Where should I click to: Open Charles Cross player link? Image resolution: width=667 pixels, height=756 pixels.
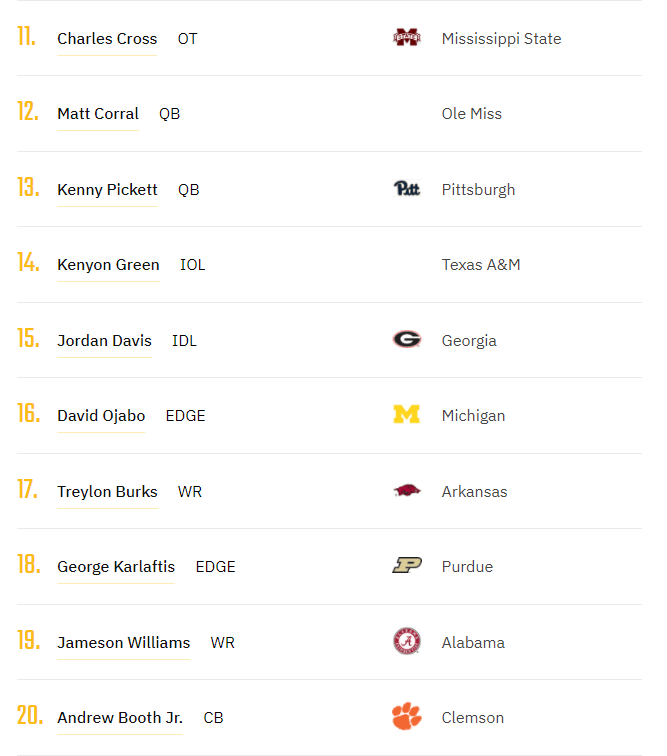coord(107,39)
